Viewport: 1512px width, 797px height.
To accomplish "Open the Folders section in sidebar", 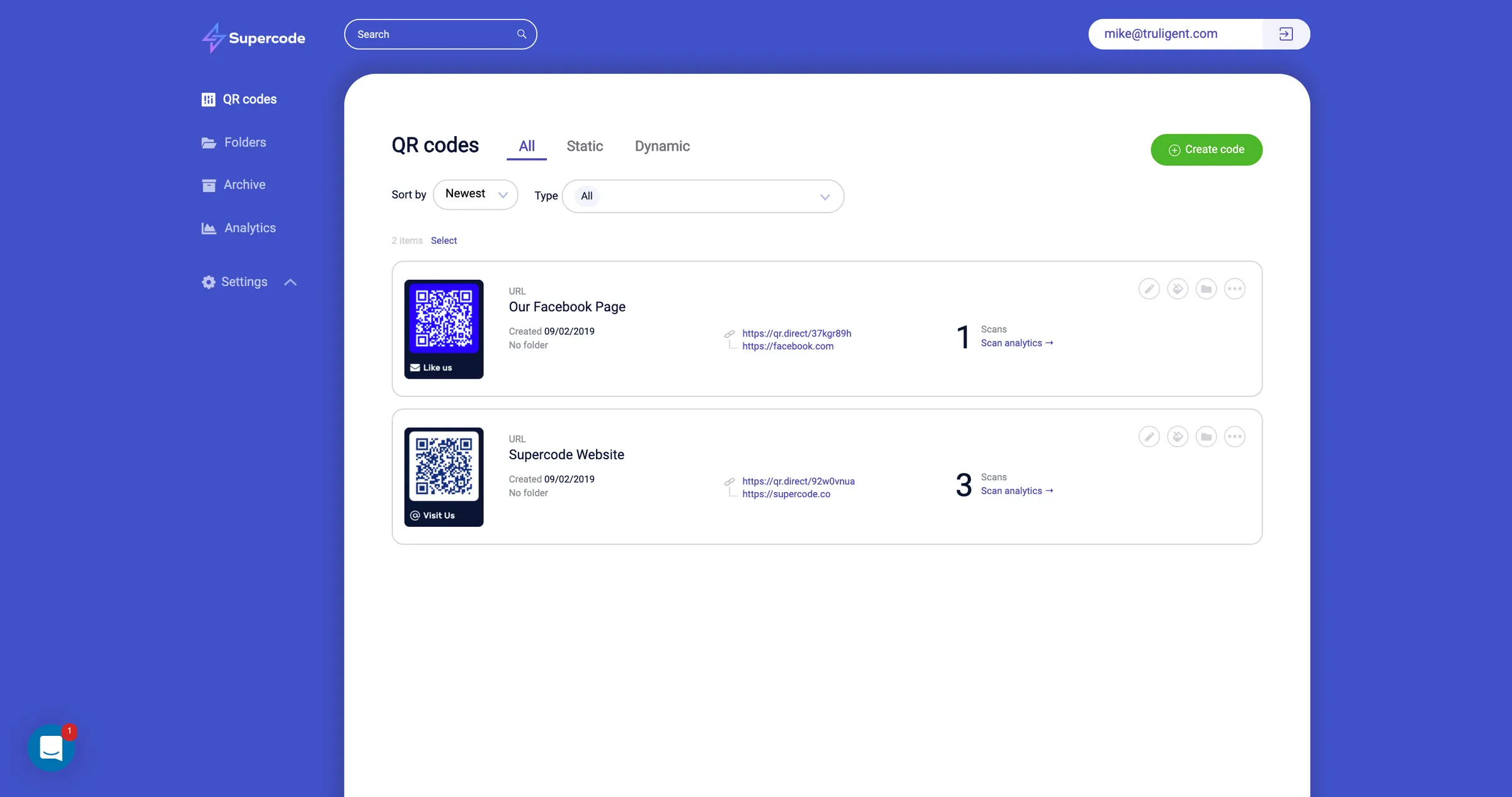I will 245,142.
